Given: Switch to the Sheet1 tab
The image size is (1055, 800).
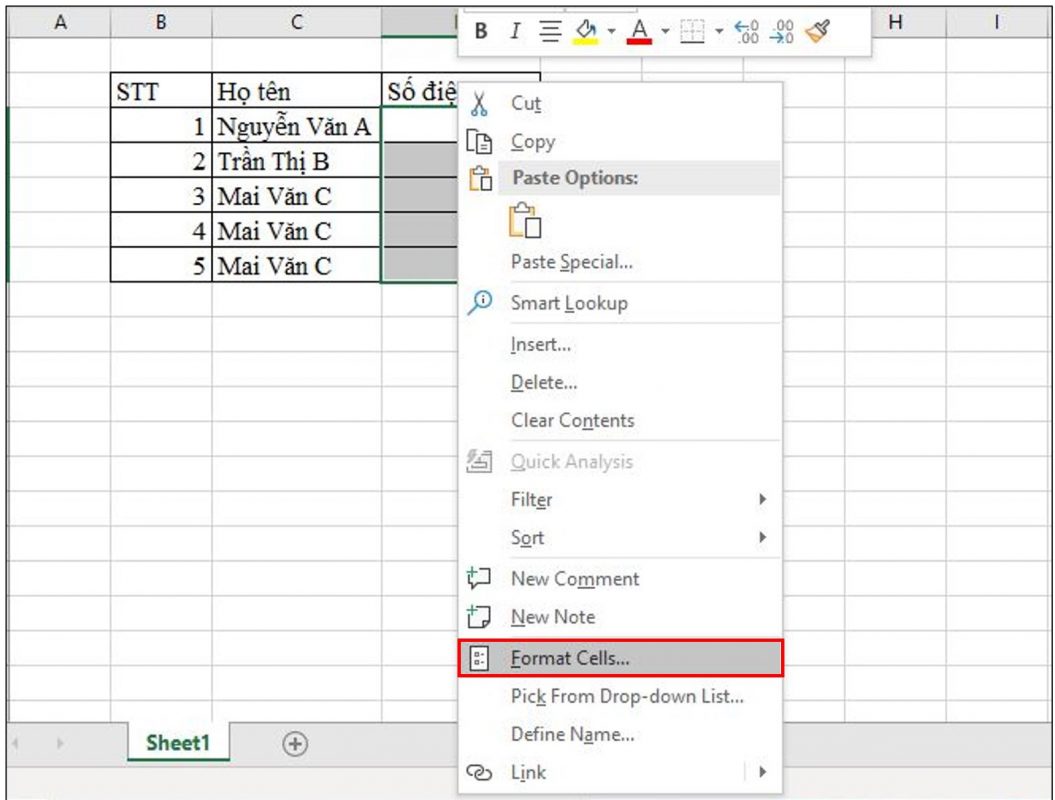Looking at the screenshot, I should pyautogui.click(x=178, y=743).
